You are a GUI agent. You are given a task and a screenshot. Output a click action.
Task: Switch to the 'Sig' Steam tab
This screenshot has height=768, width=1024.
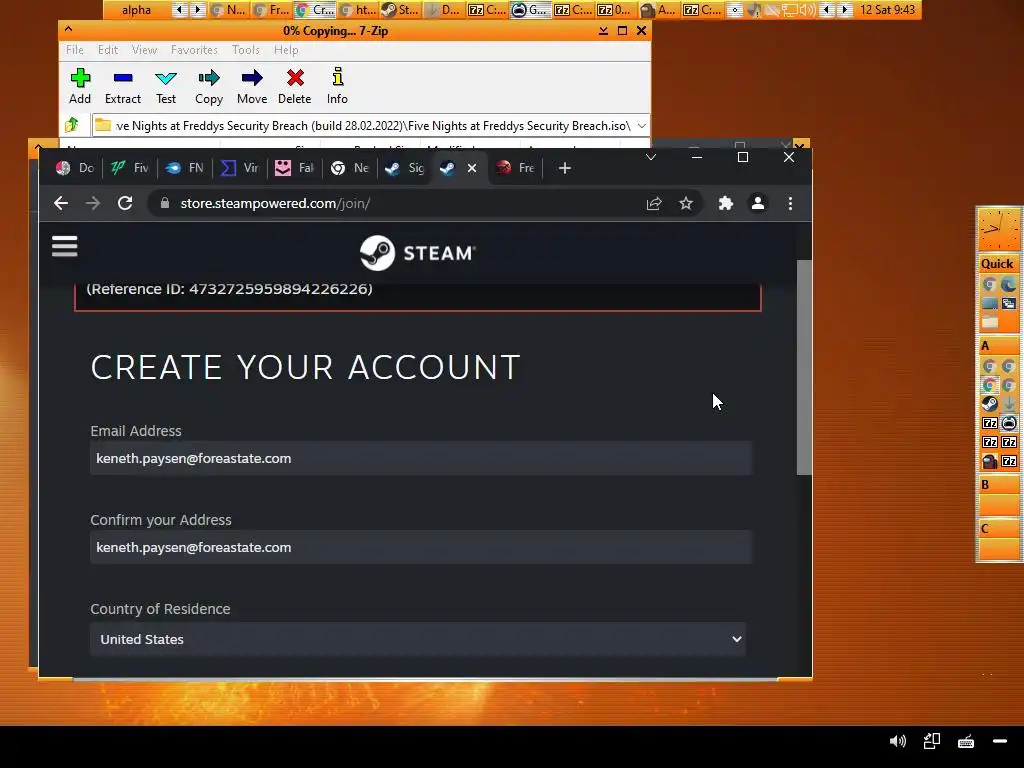(405, 168)
